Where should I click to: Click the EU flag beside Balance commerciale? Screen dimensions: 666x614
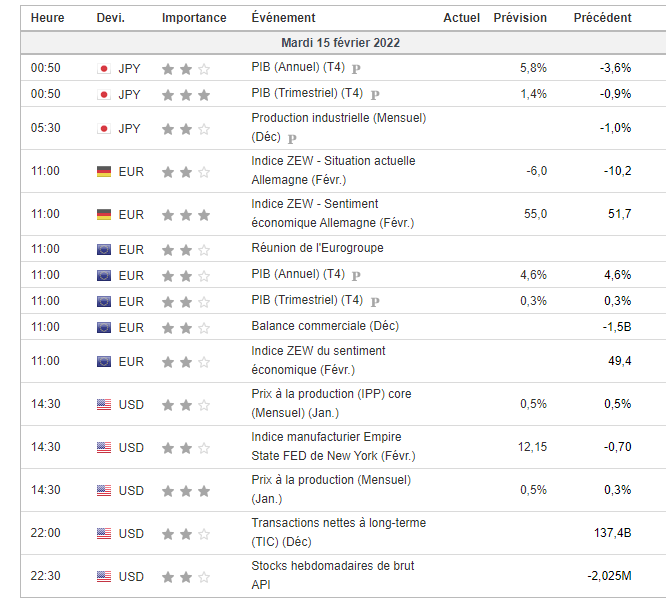pos(103,327)
